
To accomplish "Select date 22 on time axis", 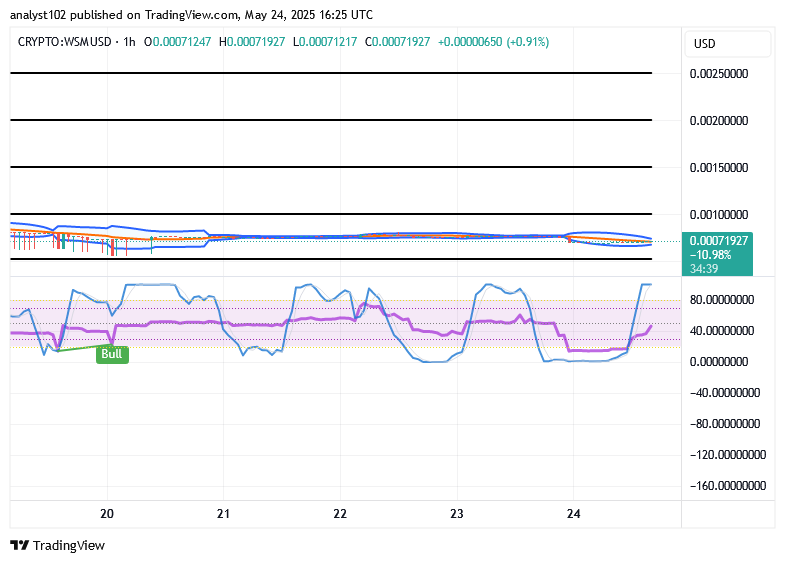I will [340, 513].
